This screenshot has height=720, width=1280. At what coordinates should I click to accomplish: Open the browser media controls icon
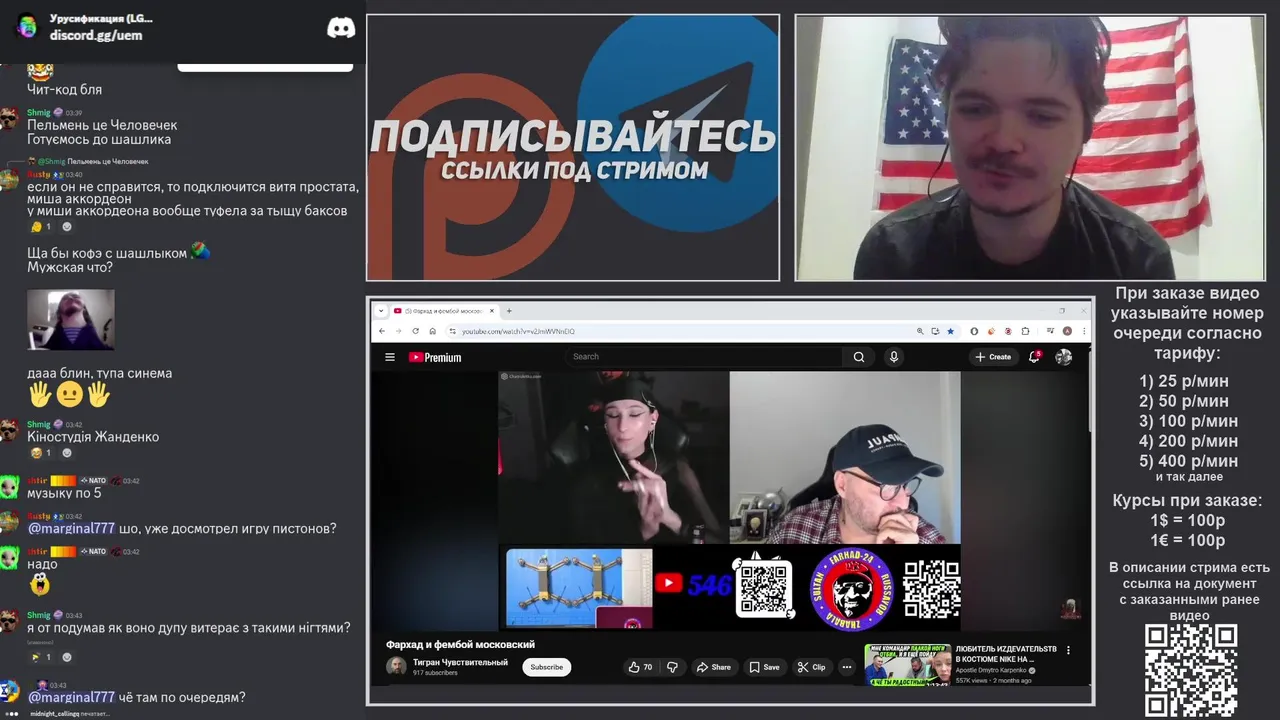pyautogui.click(x=1050, y=331)
